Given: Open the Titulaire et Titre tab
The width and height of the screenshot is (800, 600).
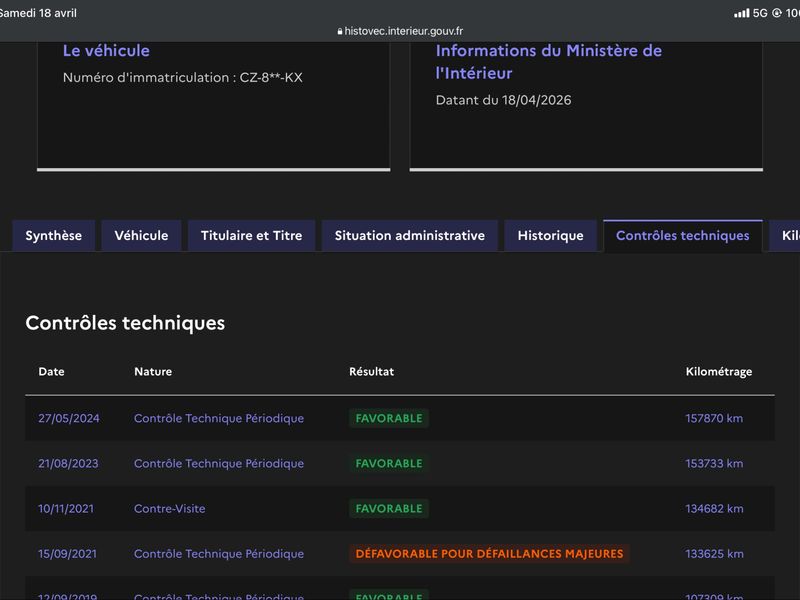Looking at the screenshot, I should (x=252, y=236).
